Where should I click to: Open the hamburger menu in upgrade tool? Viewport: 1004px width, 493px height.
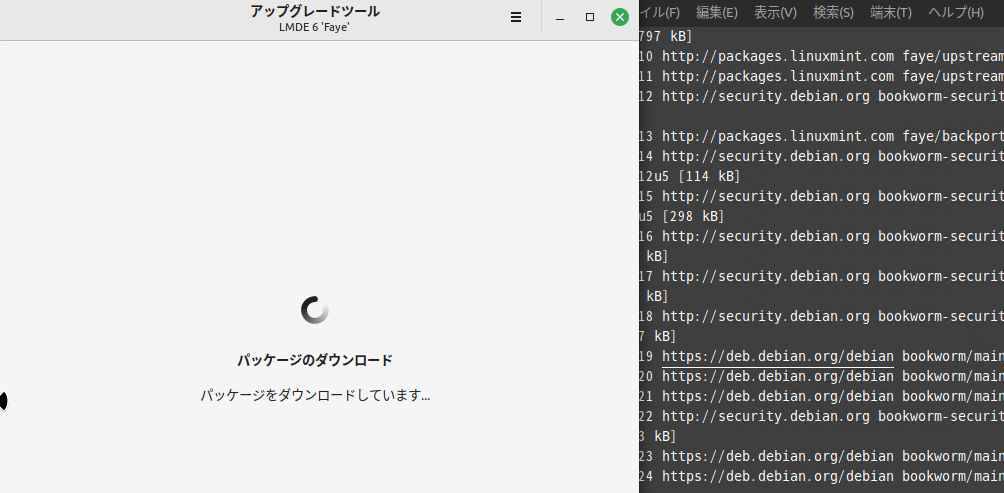(x=515, y=17)
